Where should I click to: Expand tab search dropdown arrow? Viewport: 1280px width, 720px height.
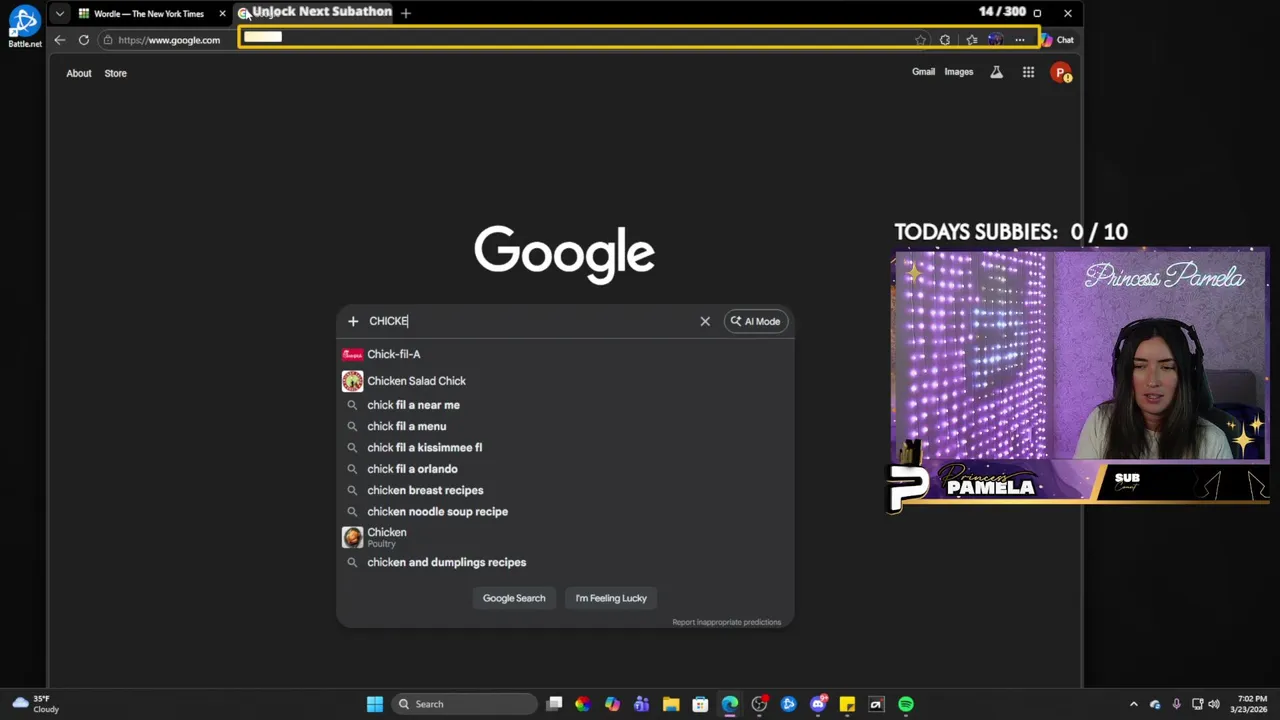pos(60,13)
